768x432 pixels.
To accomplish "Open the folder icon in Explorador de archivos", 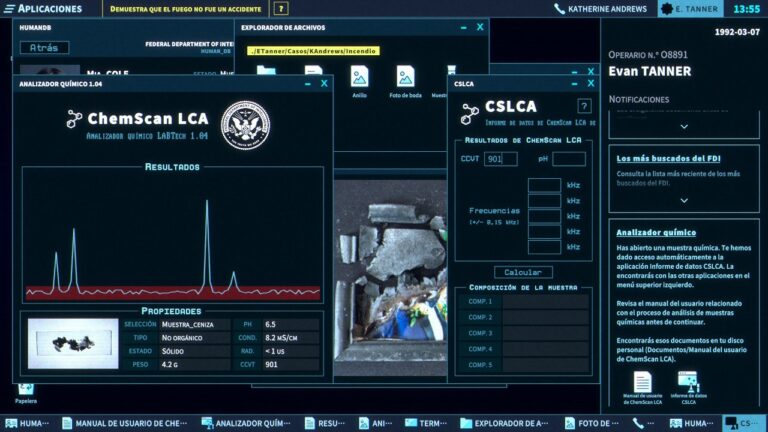I will point(266,70).
